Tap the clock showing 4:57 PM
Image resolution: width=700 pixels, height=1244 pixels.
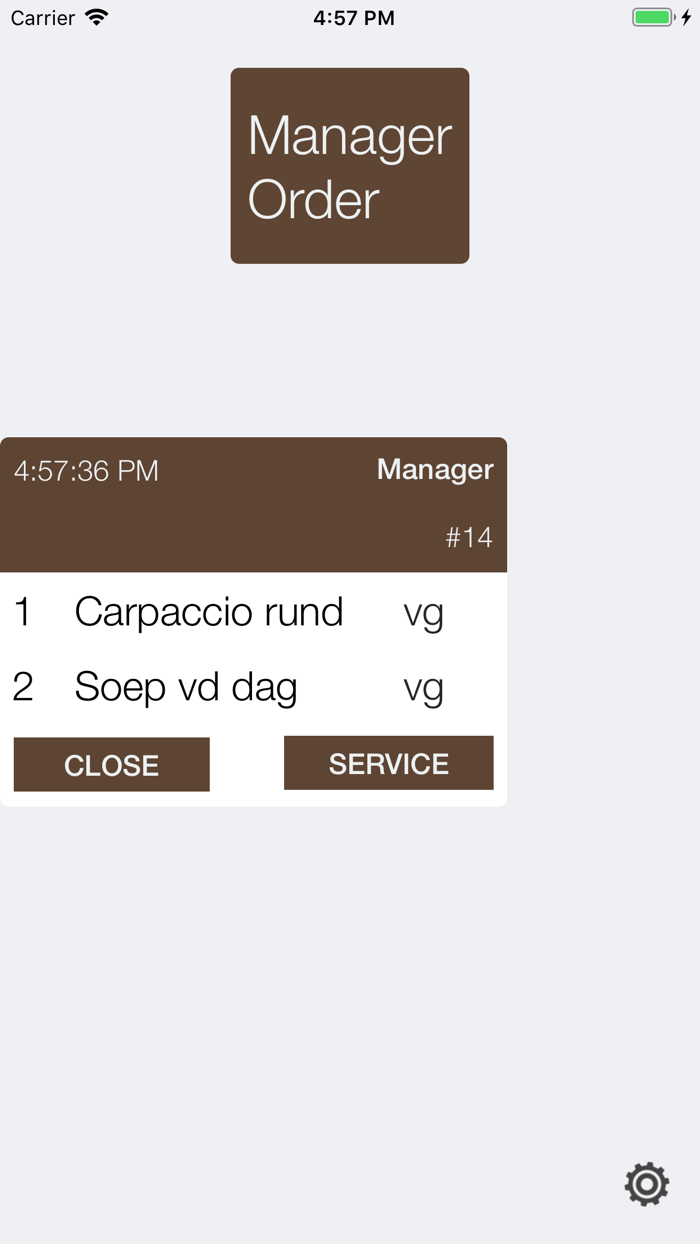(x=354, y=16)
